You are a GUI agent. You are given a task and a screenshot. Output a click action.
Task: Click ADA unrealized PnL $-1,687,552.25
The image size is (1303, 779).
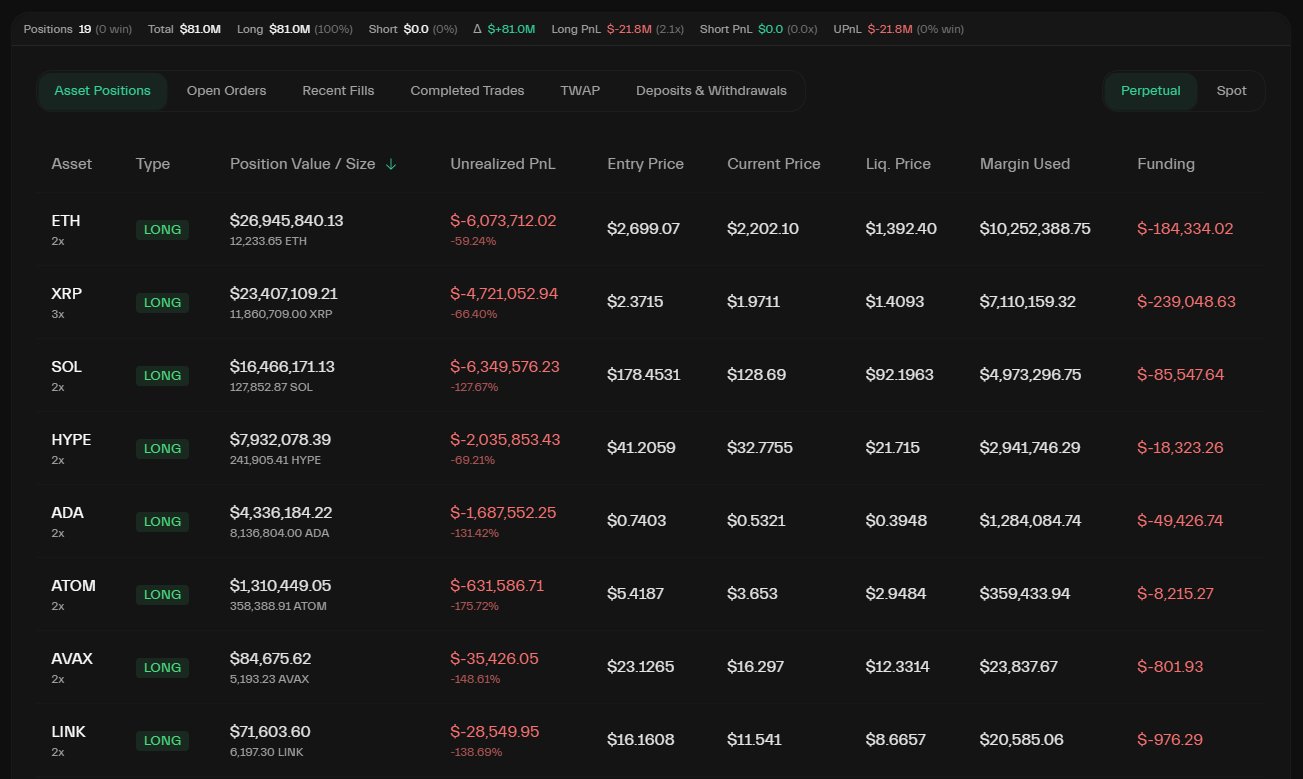click(503, 513)
